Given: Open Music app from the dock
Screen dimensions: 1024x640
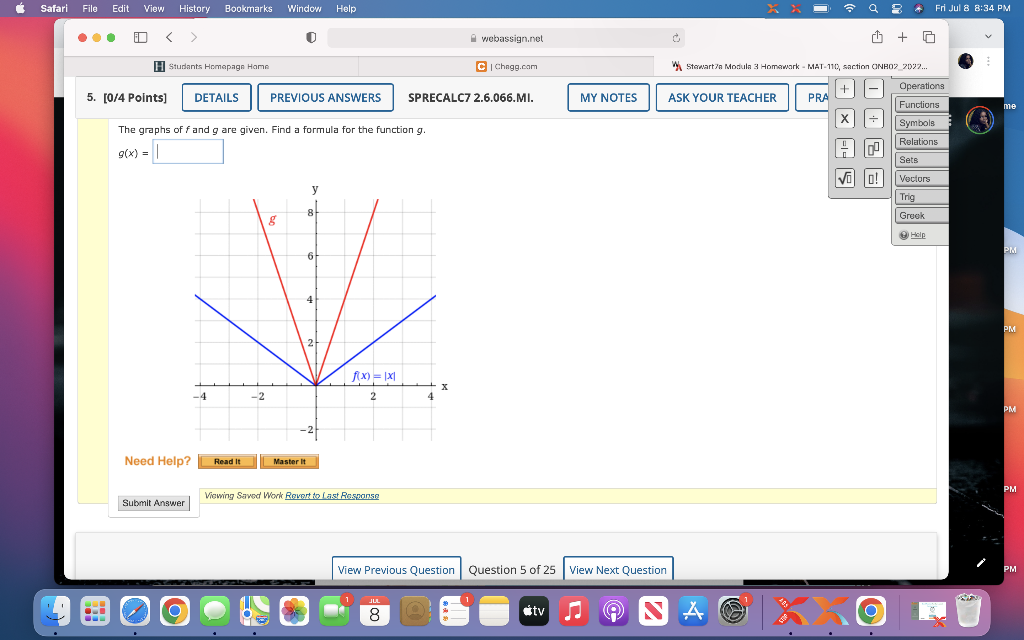Looking at the screenshot, I should pos(573,611).
